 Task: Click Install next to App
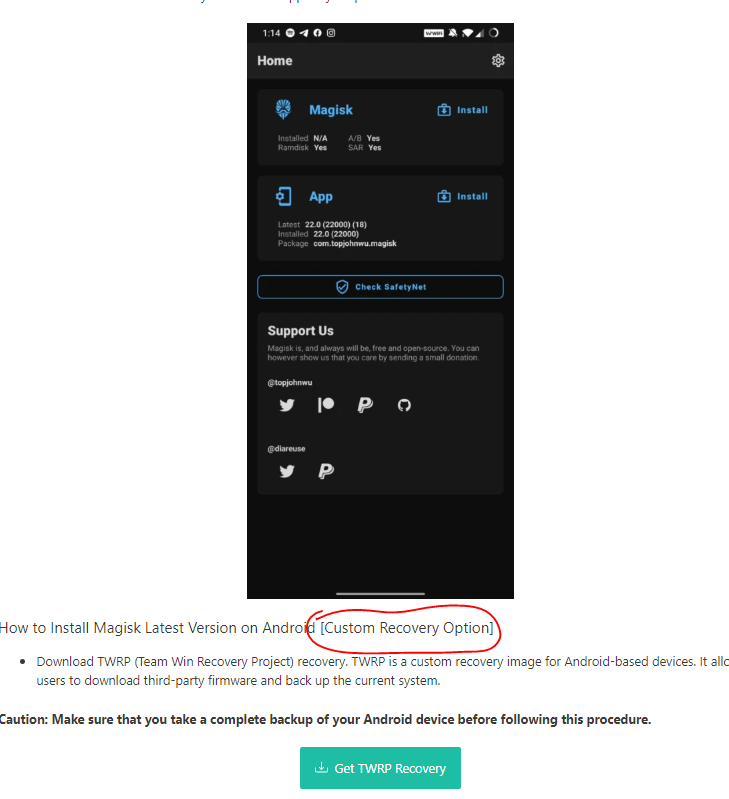(463, 197)
